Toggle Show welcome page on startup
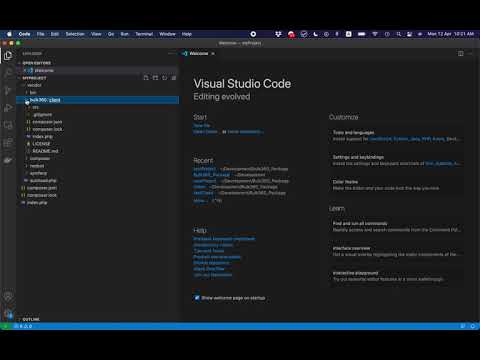This screenshot has height=360, width=480. tap(197, 298)
